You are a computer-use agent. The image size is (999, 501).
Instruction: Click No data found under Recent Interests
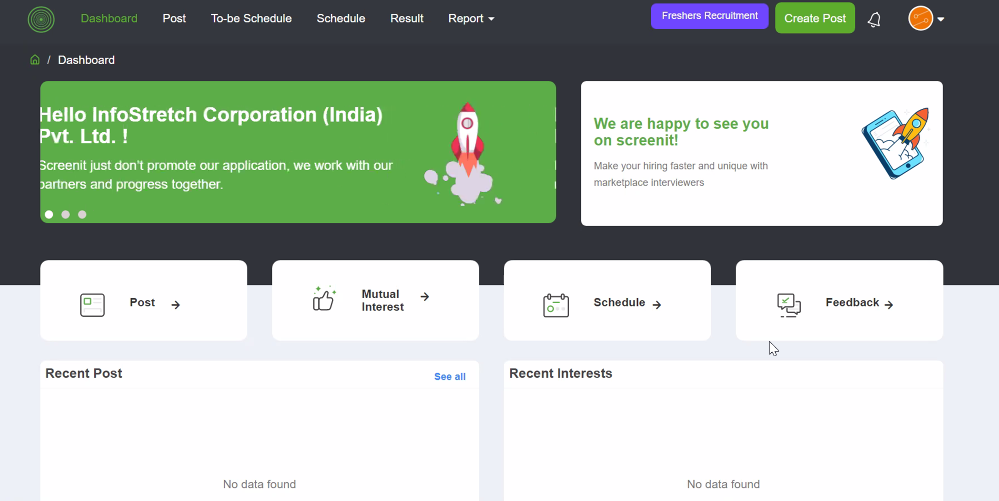coord(723,484)
